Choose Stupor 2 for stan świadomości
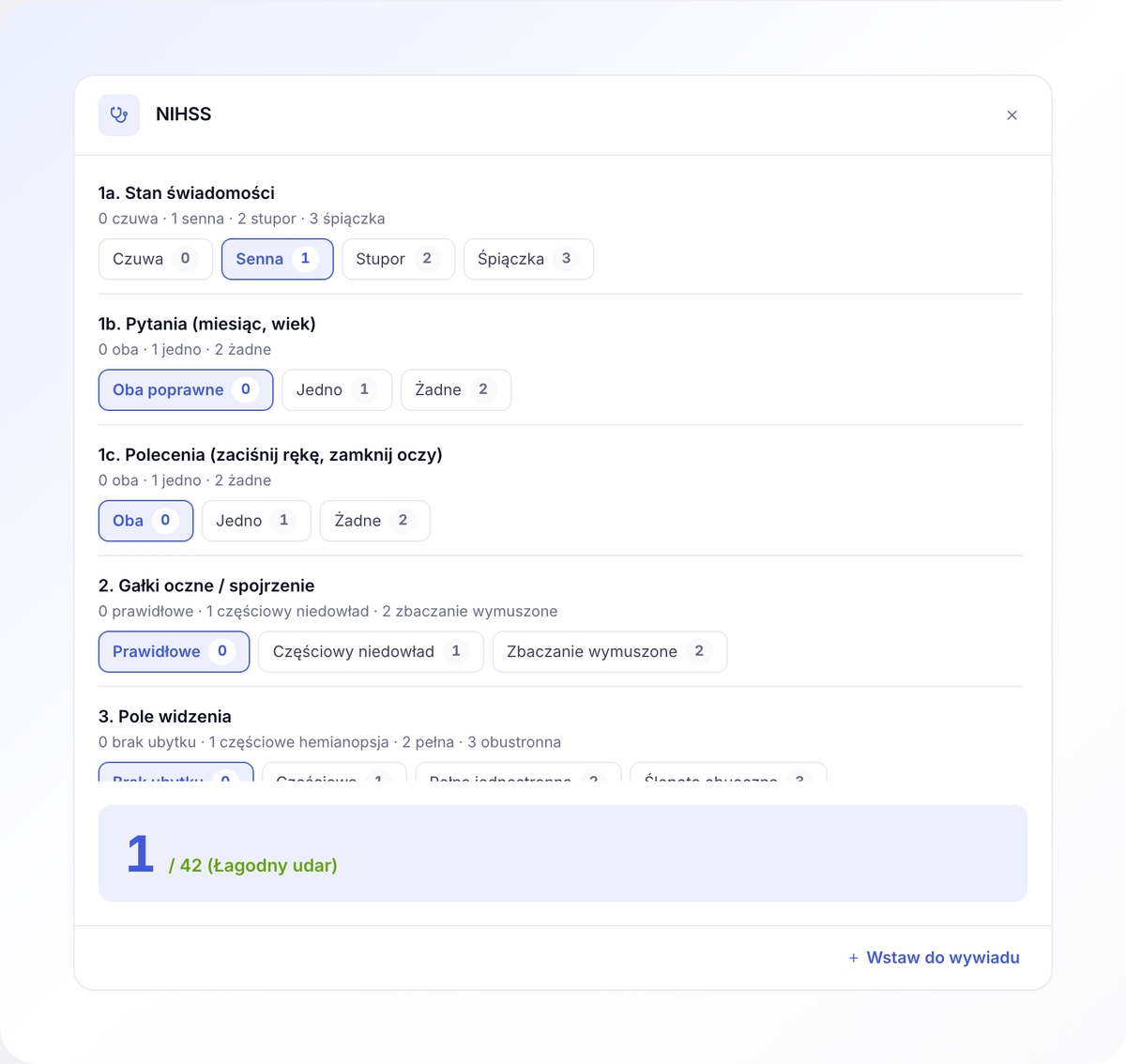 click(x=399, y=259)
